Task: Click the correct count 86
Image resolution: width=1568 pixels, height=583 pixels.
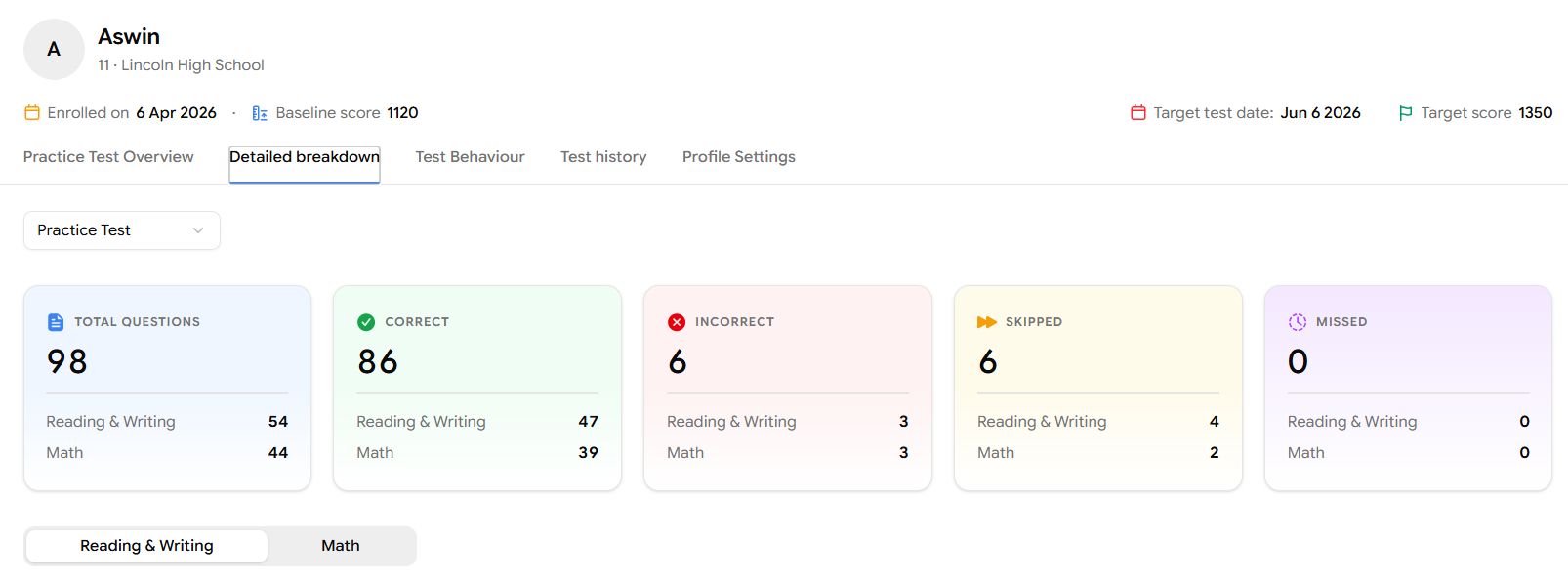Action: (x=378, y=362)
